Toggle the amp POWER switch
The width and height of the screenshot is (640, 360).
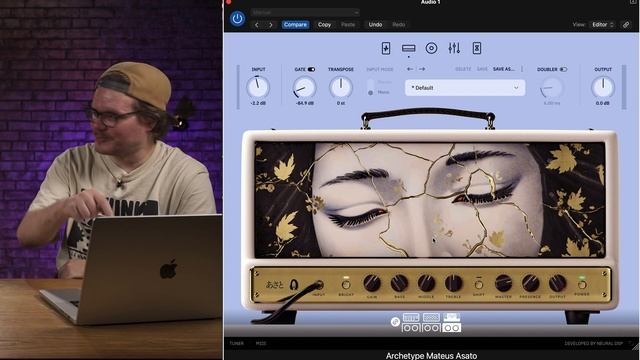tap(582, 284)
